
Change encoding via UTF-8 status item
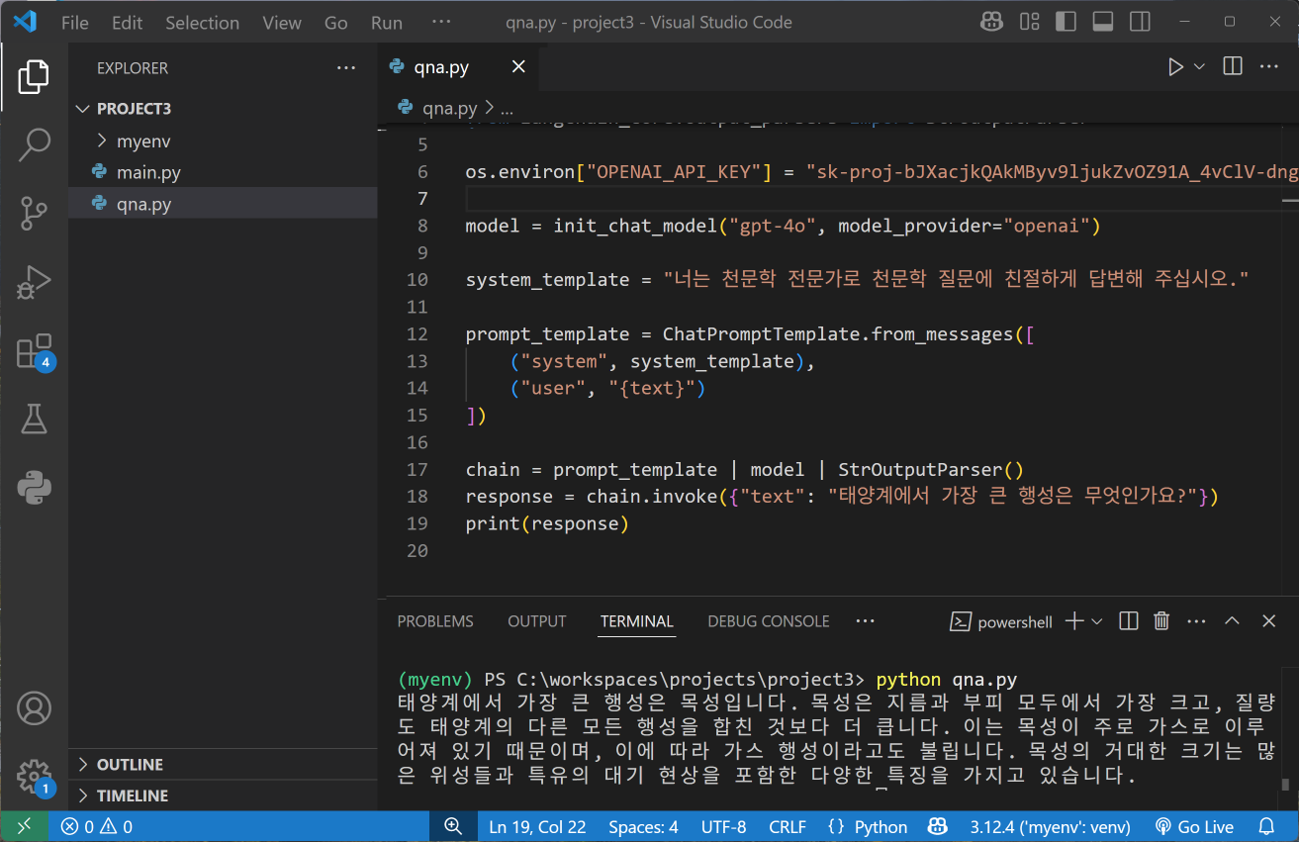(x=723, y=827)
